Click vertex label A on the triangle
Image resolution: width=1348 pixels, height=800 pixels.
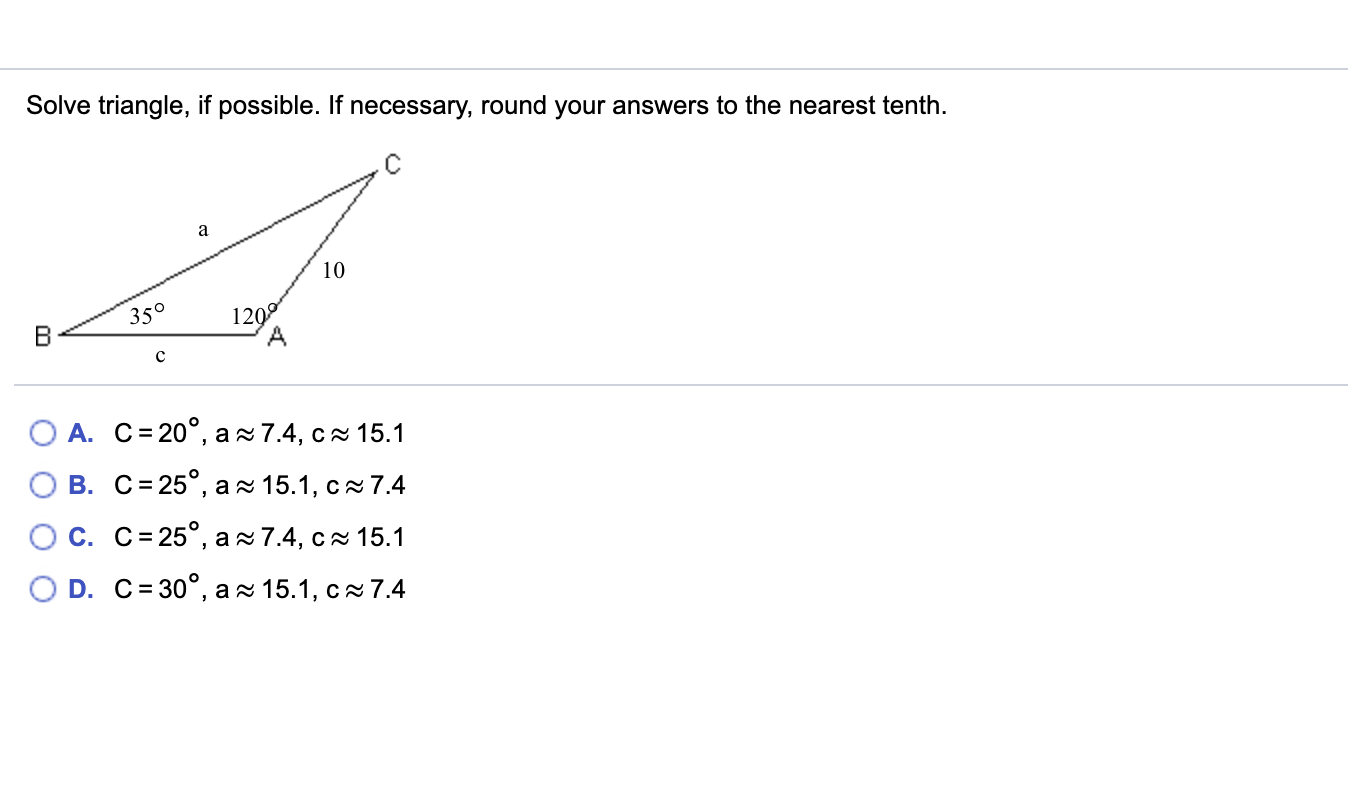(x=277, y=337)
